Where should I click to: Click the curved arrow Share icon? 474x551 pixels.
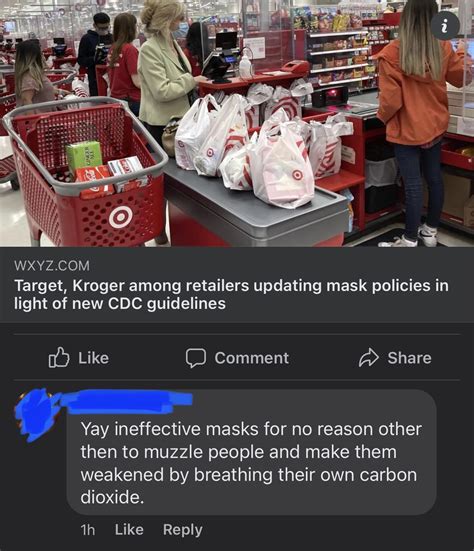pos(369,358)
